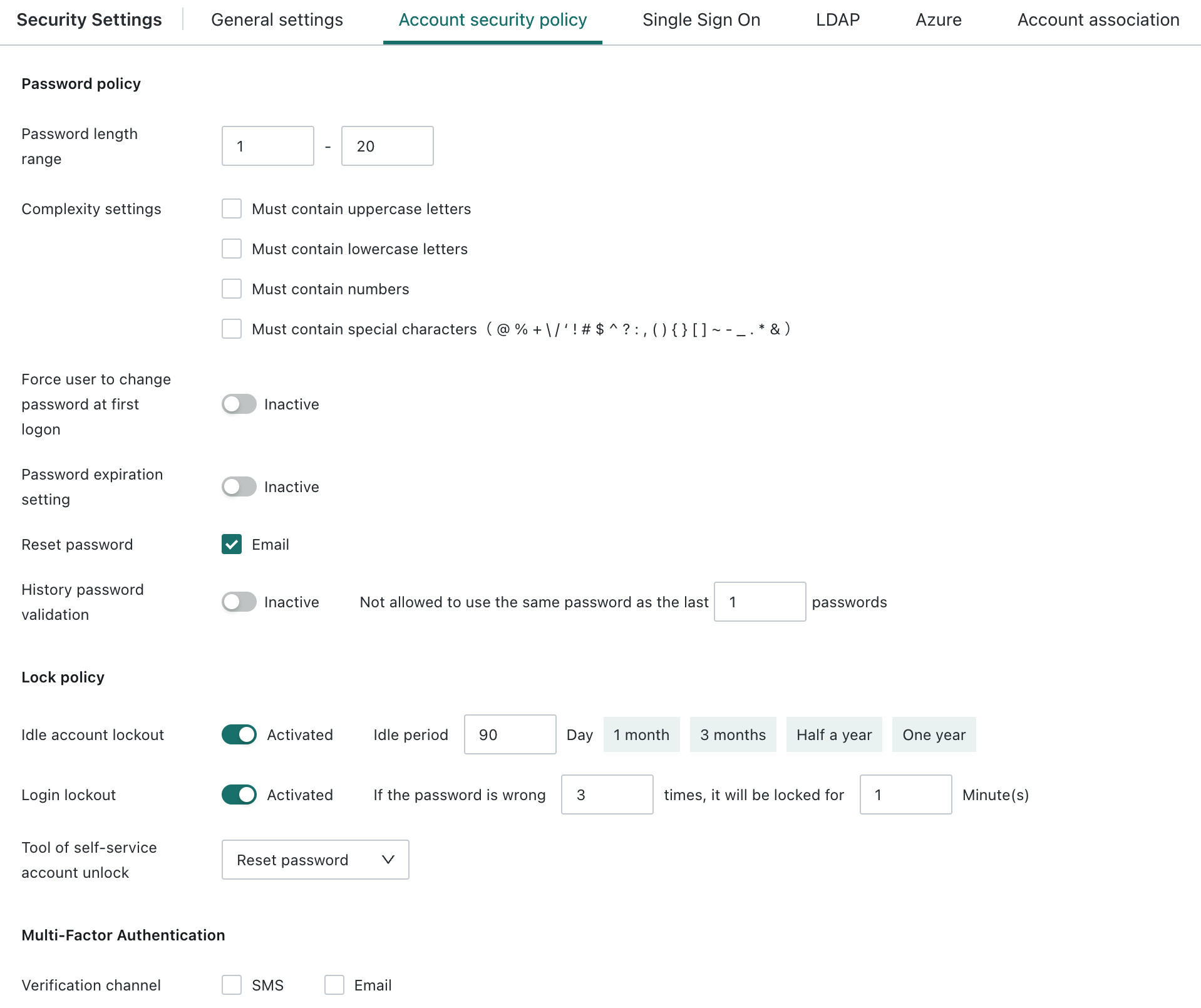Open Single Sign On tab

click(x=701, y=20)
